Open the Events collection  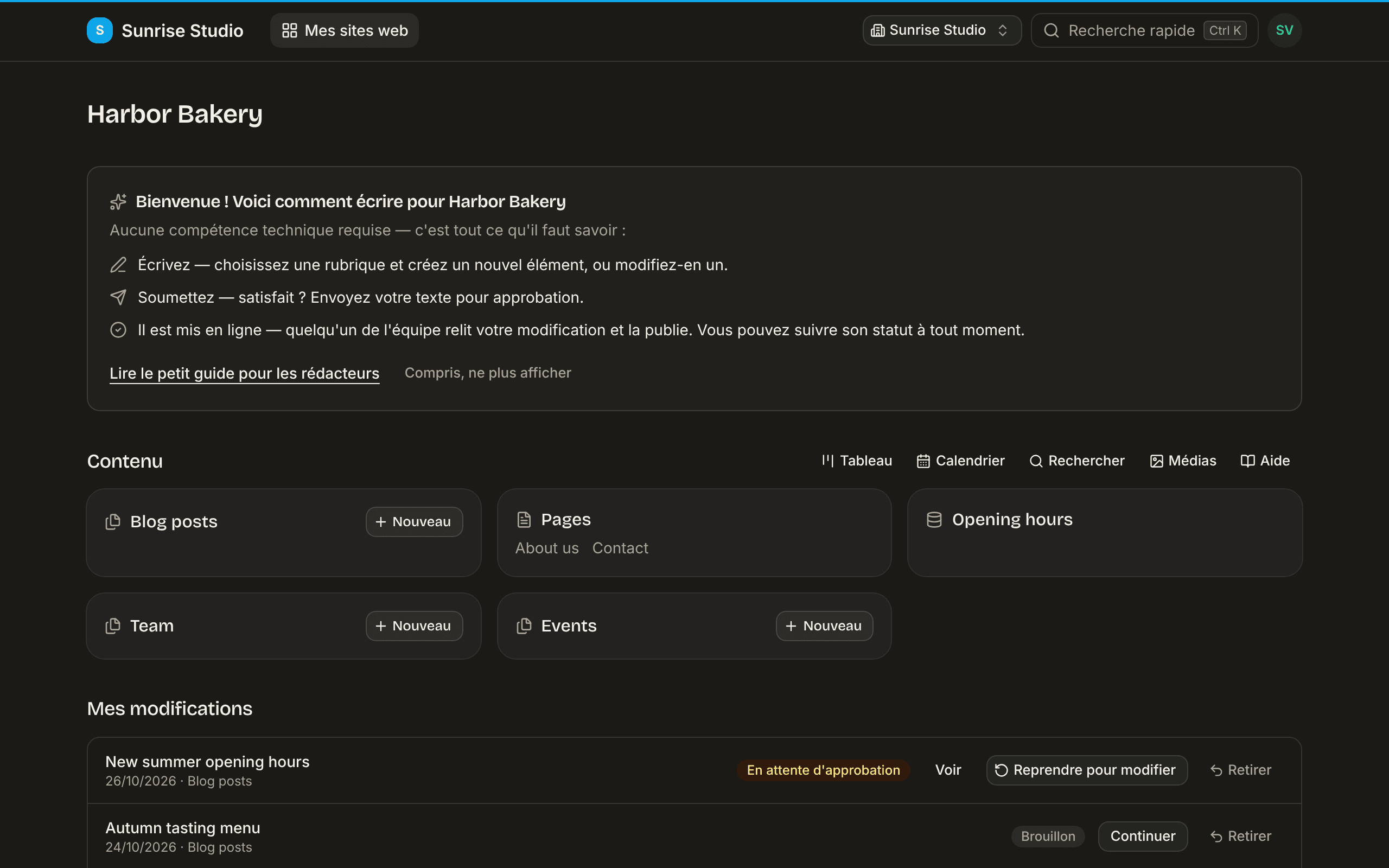coord(569,626)
